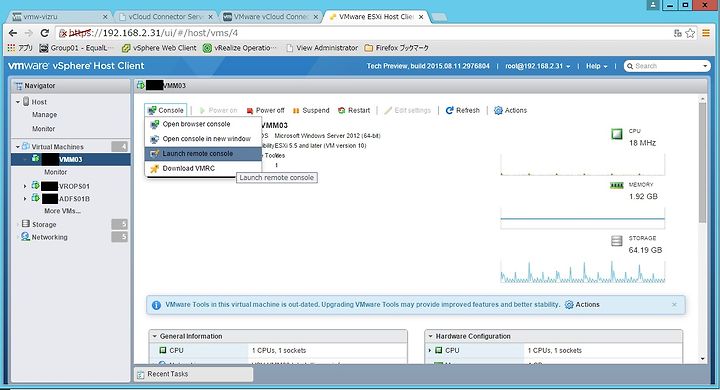Open the vSphere Web Client bookmark

pyautogui.click(x=159, y=48)
